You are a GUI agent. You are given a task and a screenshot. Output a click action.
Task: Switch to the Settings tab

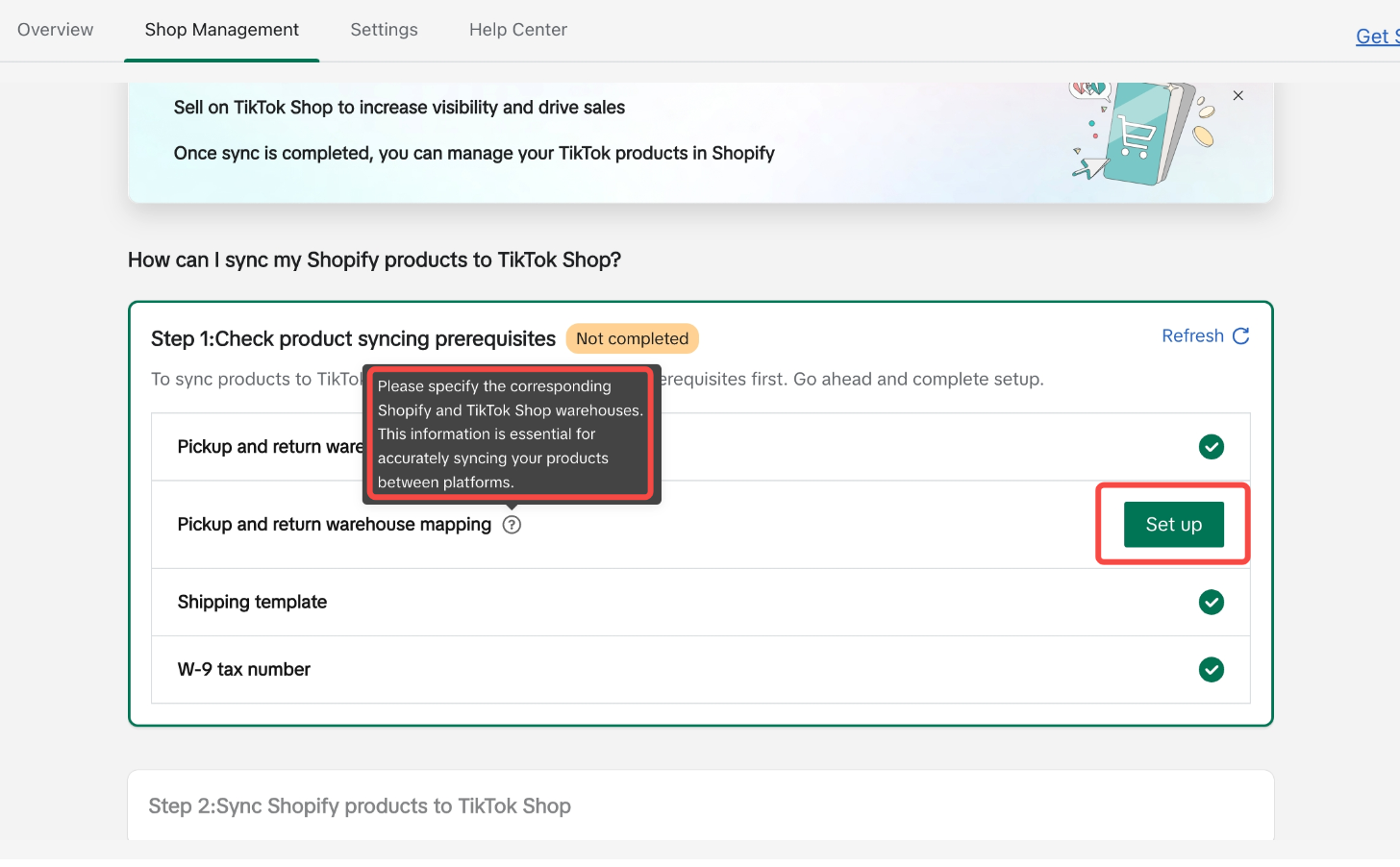[x=384, y=30]
